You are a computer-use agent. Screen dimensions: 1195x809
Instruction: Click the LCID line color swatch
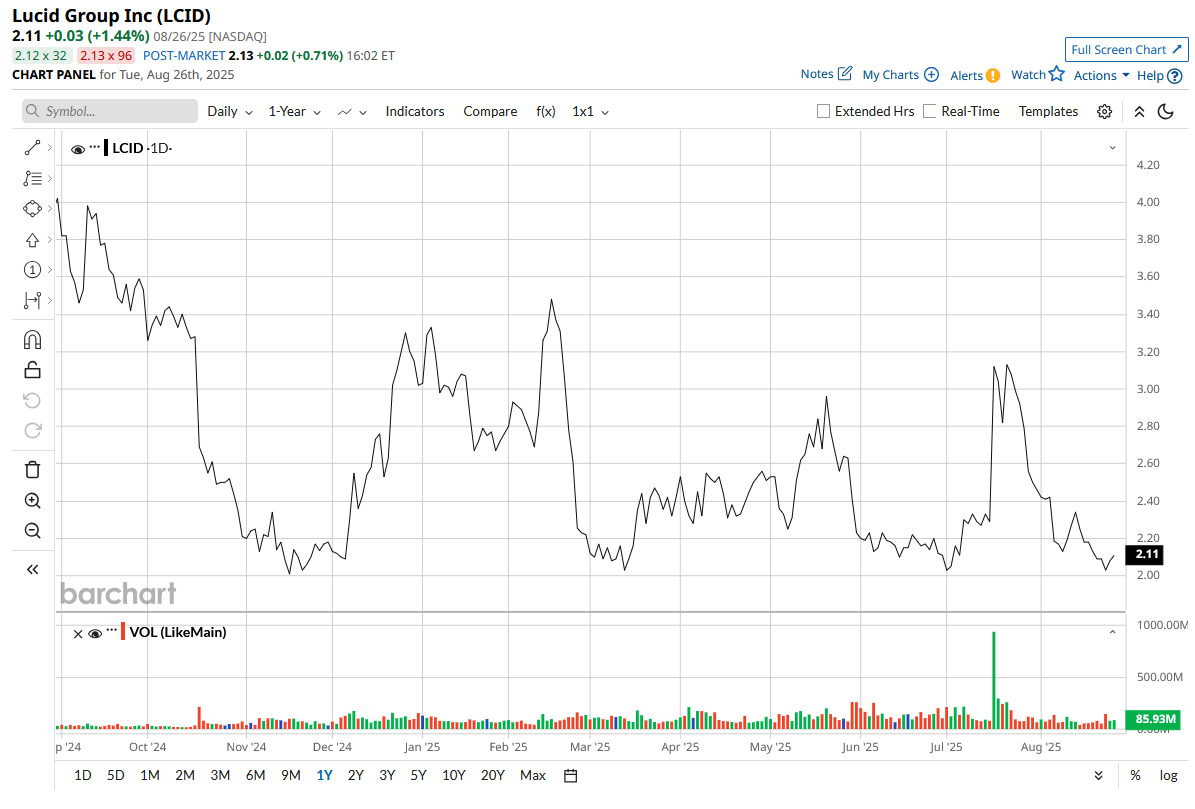(x=106, y=148)
